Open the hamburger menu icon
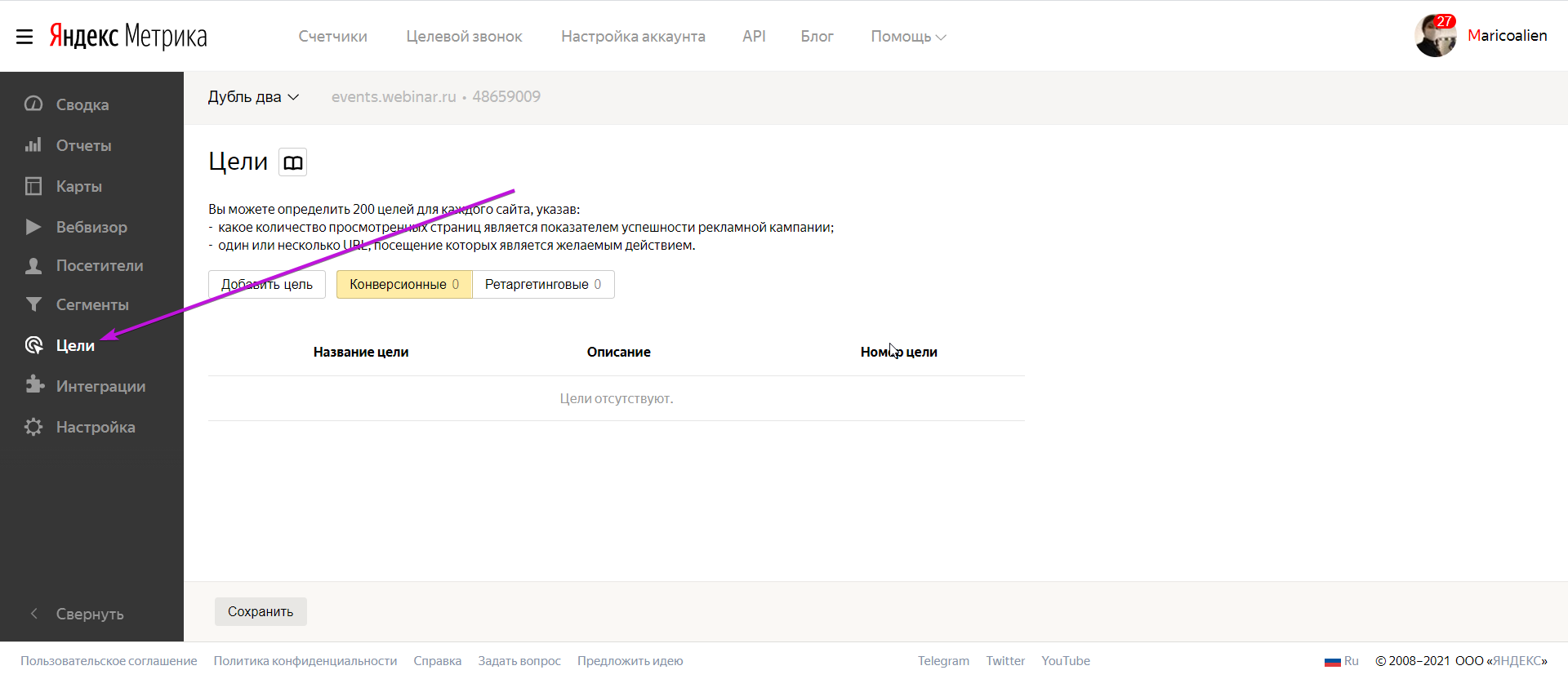The image size is (1568, 679). [x=24, y=37]
